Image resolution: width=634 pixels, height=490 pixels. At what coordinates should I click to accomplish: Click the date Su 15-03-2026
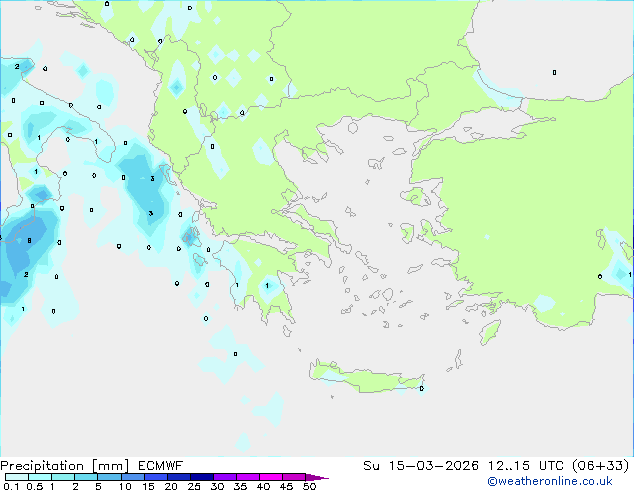coord(421,466)
